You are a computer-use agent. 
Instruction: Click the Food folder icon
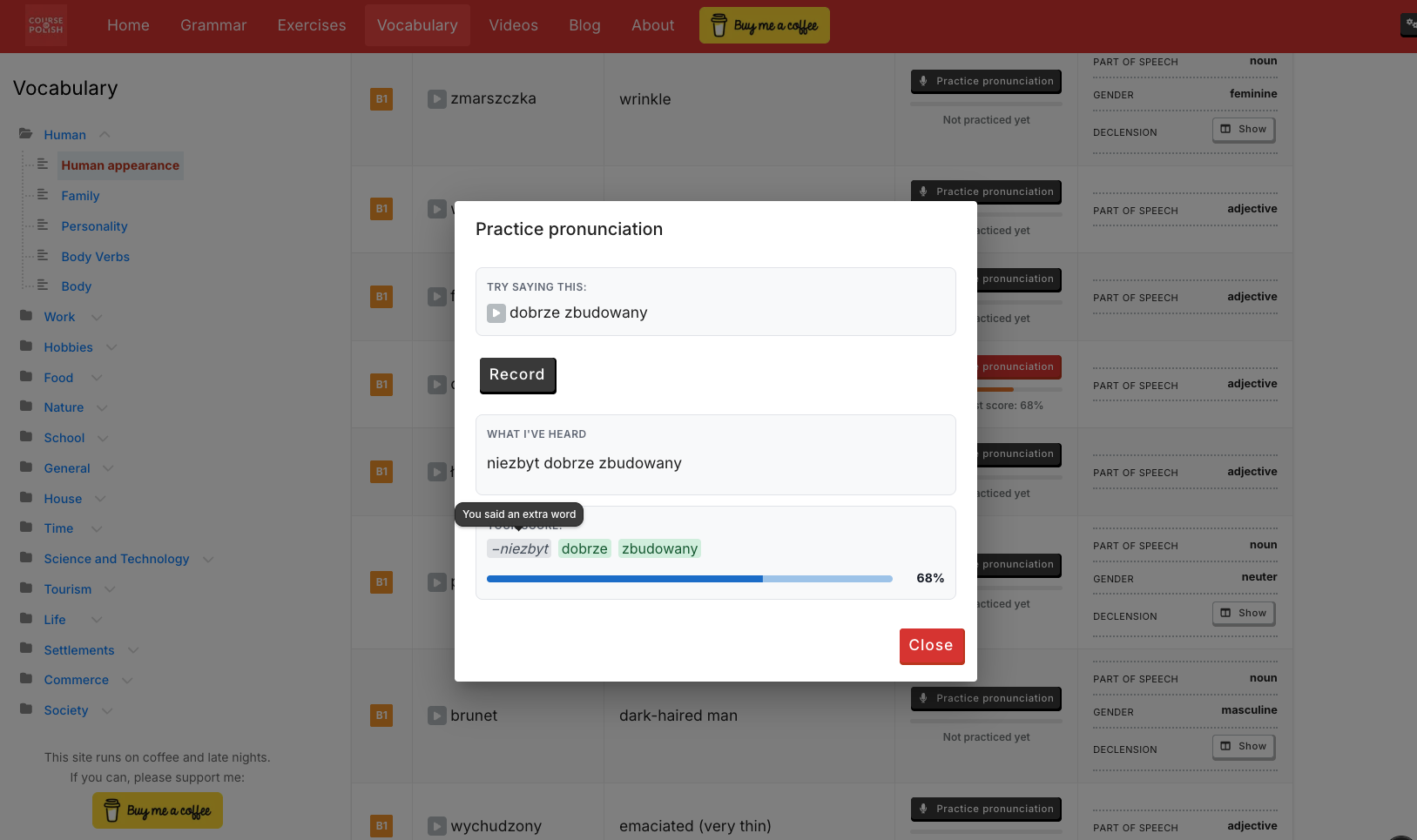(26, 377)
